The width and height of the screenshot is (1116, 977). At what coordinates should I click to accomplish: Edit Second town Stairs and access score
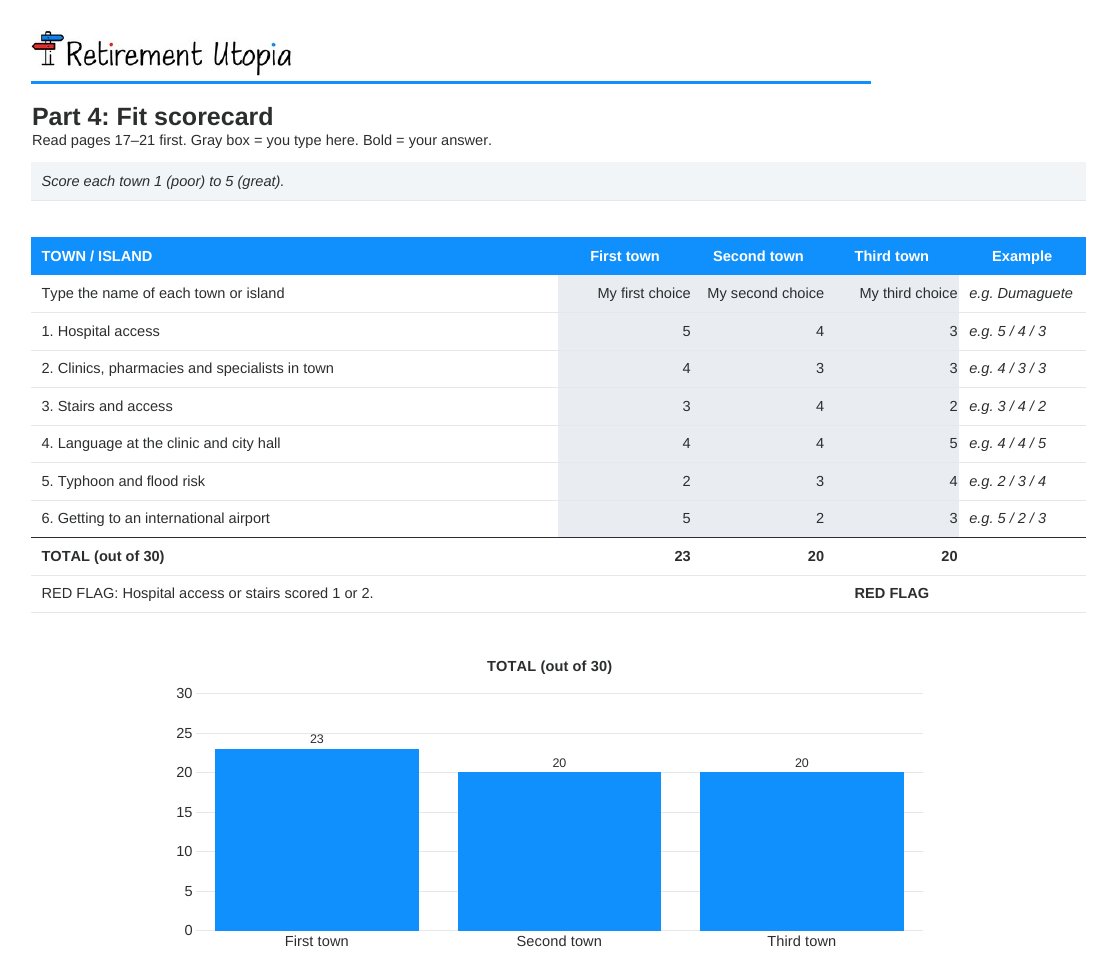point(759,406)
